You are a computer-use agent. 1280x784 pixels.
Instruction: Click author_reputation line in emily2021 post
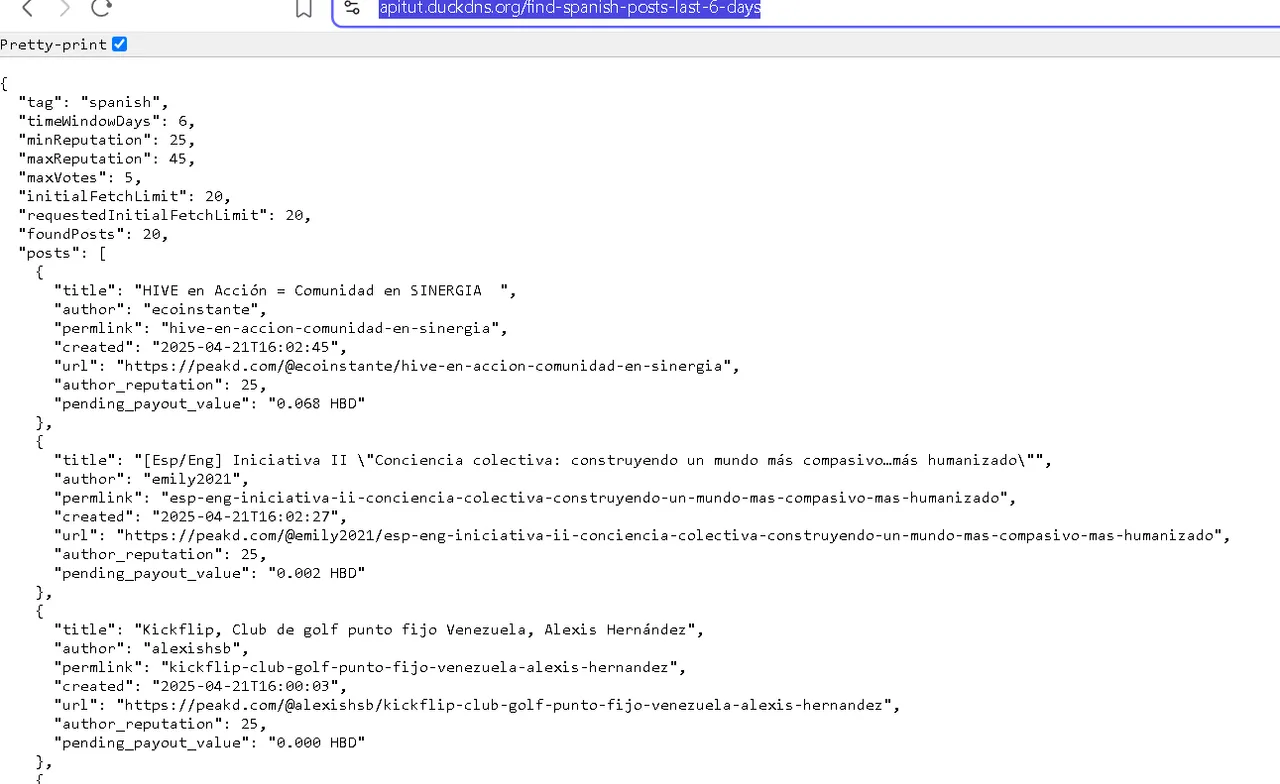click(x=160, y=554)
